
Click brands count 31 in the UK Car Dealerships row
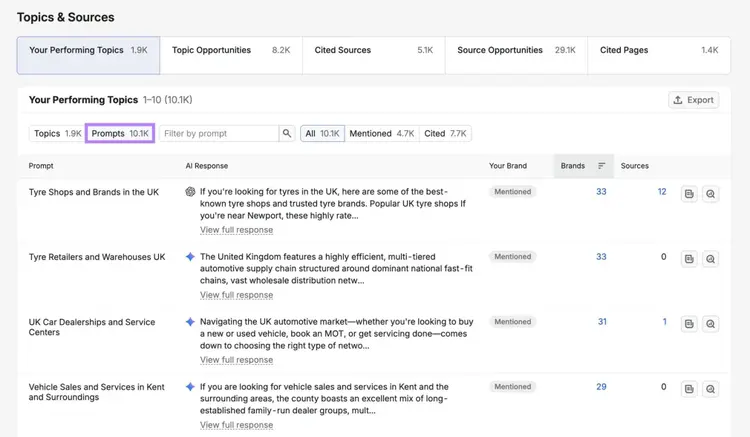pyautogui.click(x=602, y=322)
